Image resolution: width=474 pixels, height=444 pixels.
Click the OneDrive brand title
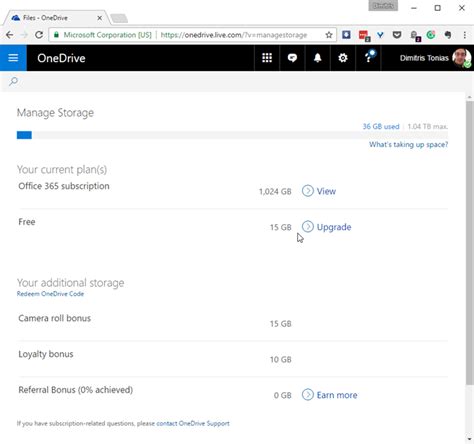click(x=61, y=58)
